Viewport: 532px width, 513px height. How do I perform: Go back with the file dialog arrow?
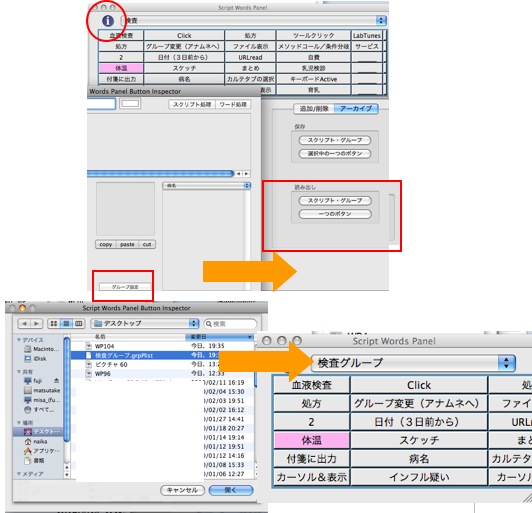[x=24, y=324]
